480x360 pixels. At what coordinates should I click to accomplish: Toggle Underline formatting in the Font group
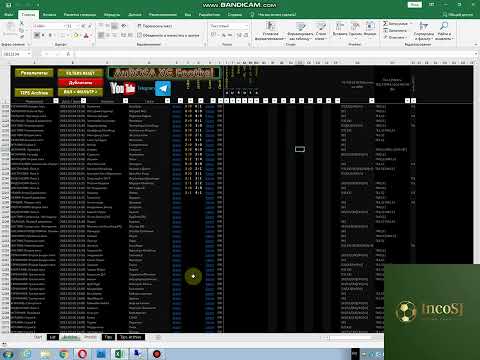(50, 35)
